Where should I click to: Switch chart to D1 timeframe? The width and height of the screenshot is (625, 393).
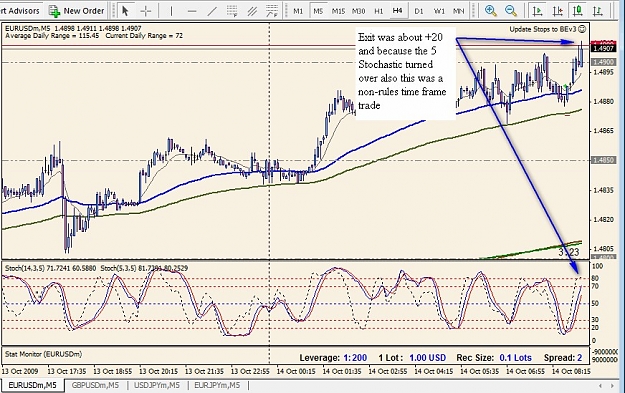(419, 11)
